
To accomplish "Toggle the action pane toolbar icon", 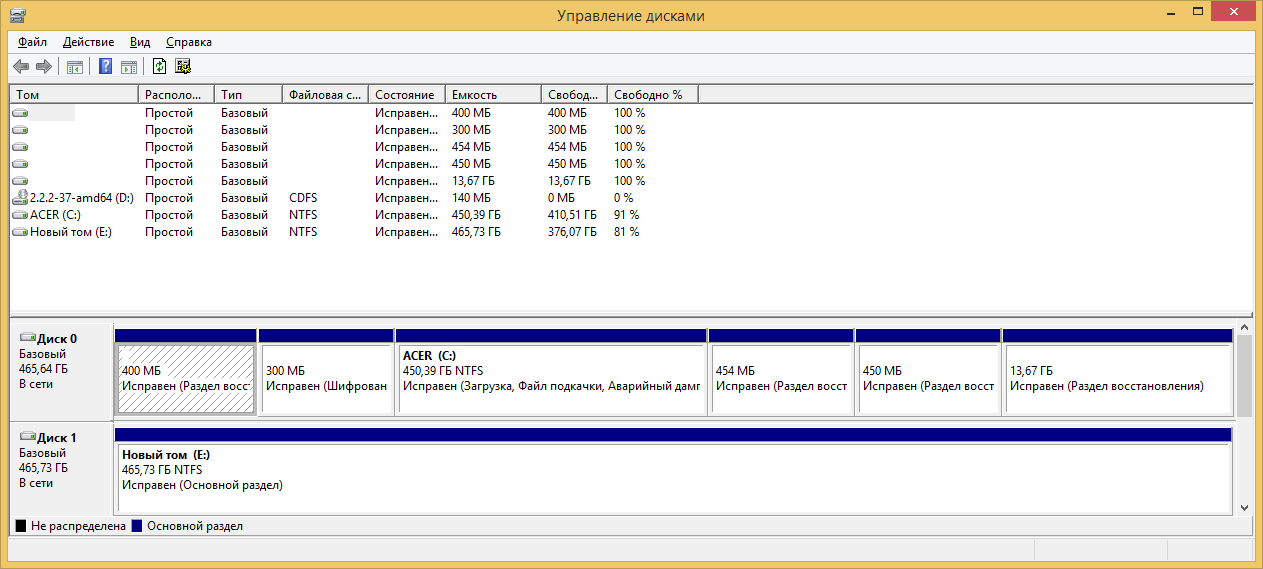I will pos(129,67).
